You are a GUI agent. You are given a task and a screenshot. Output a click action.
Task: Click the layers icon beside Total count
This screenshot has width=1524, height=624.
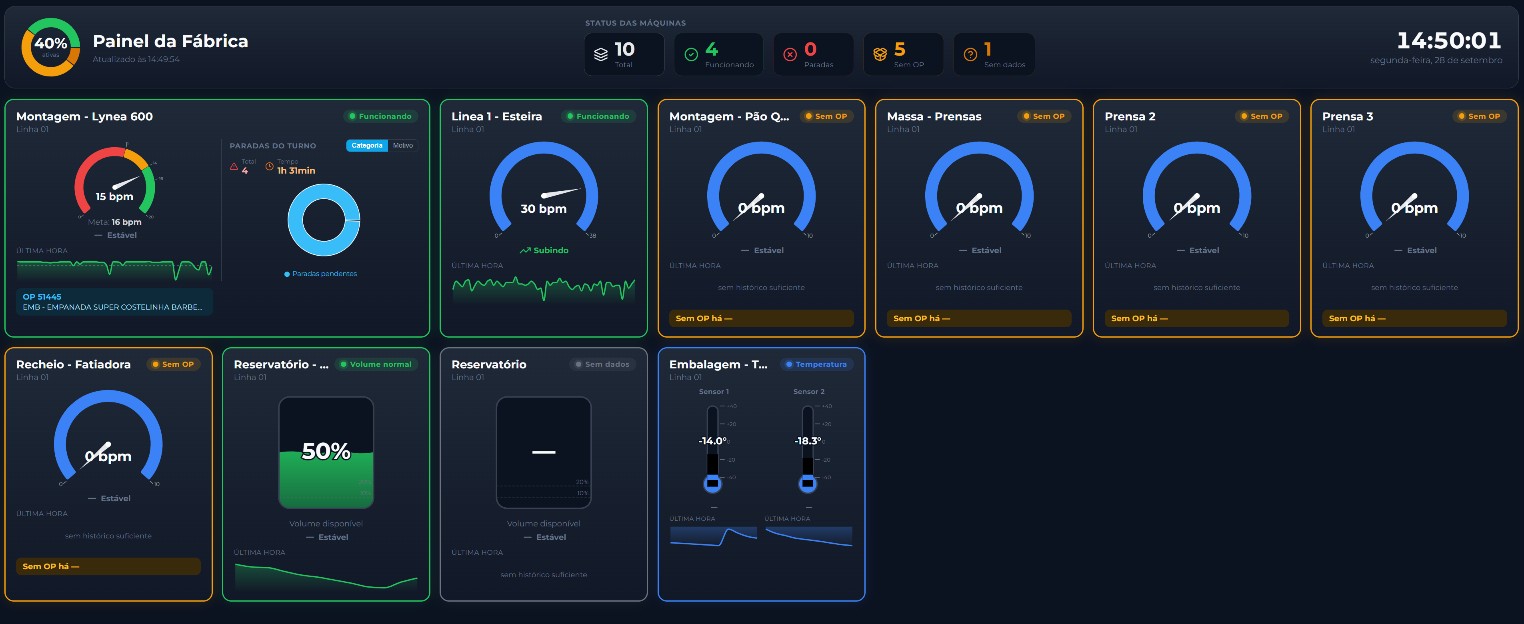(601, 54)
